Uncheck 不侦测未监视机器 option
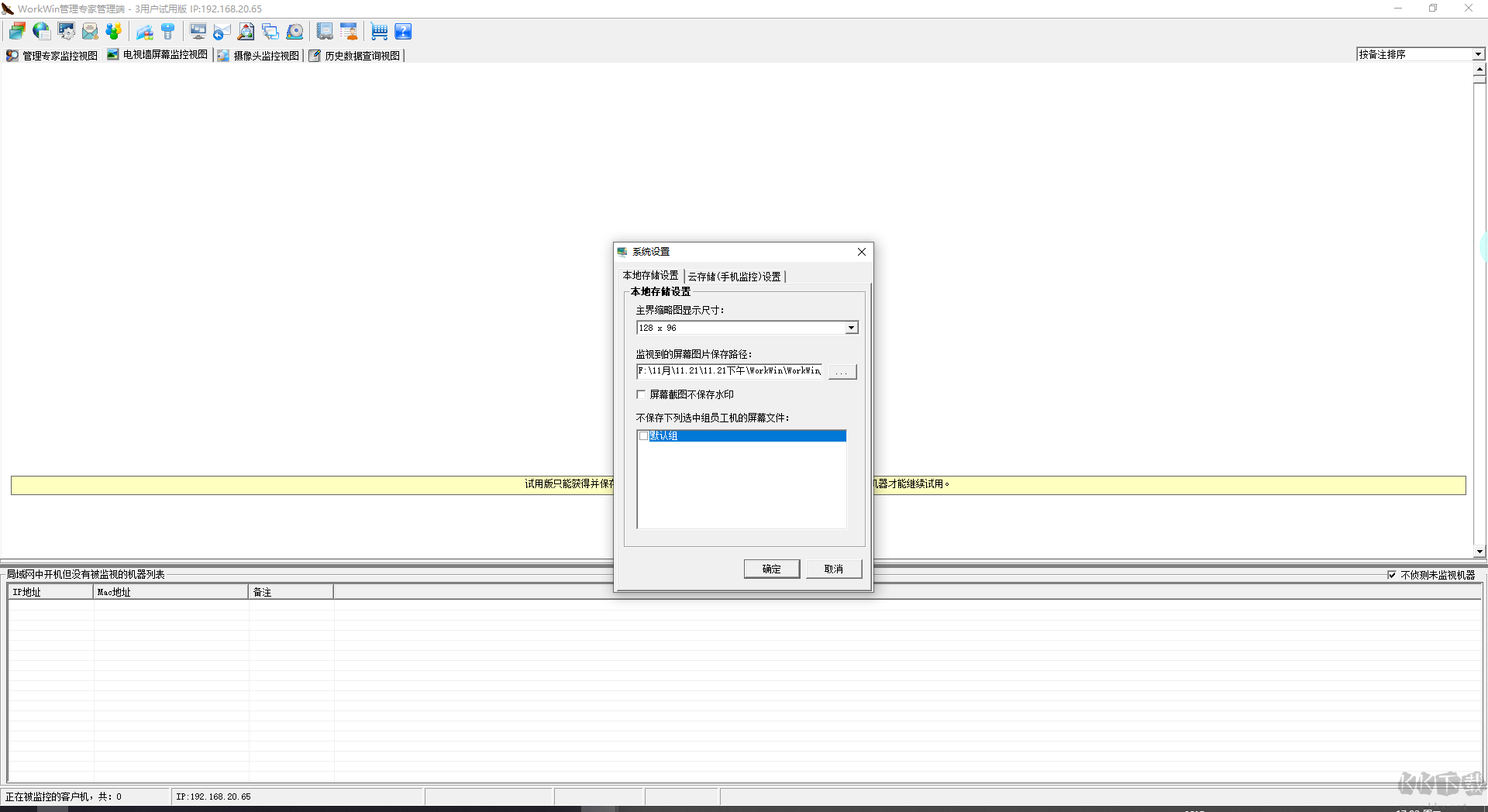Screen dimensions: 1488x812 click(1393, 575)
